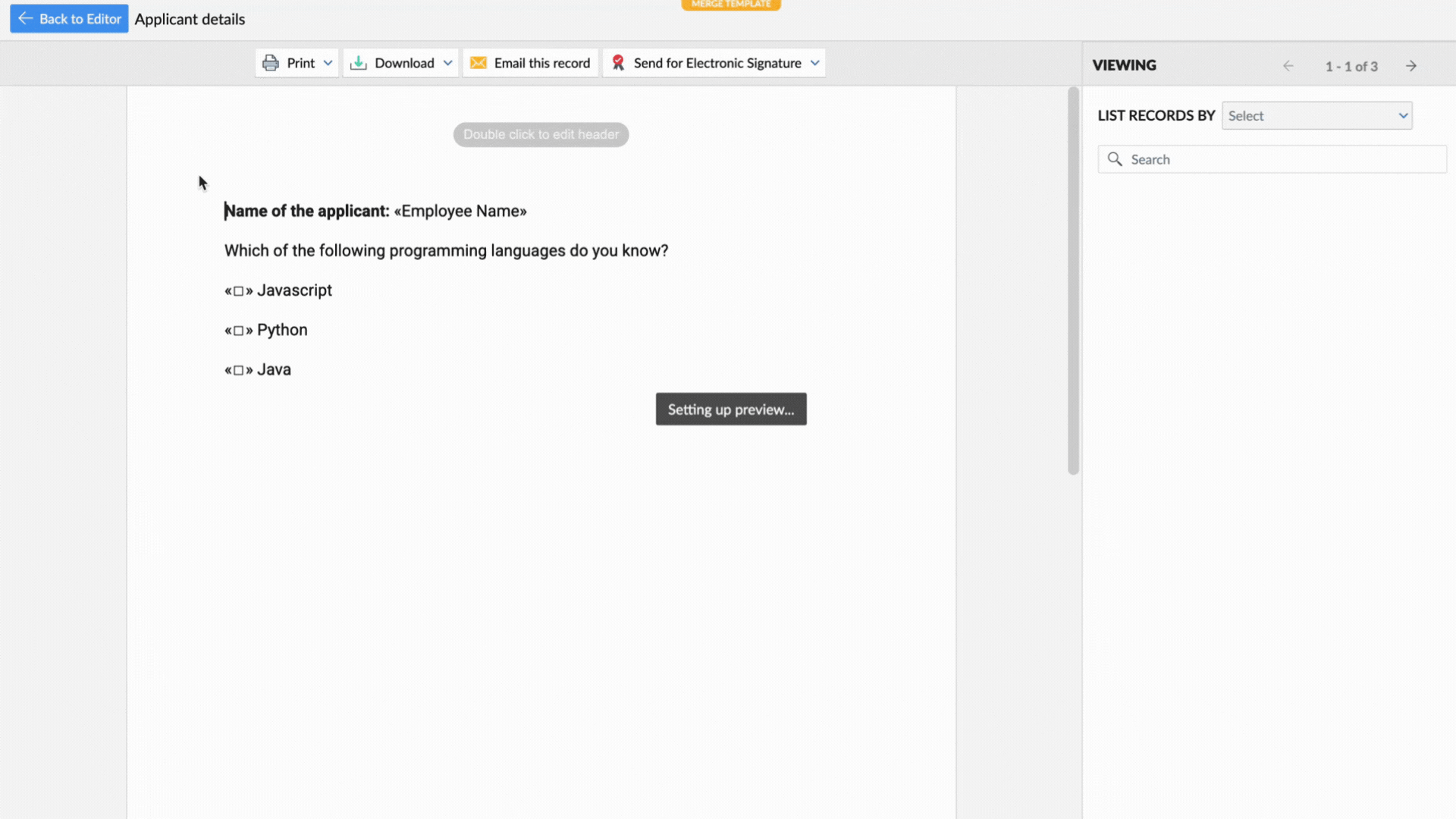Expand the Download options dropdown arrow
1456x819 pixels.
tap(448, 63)
